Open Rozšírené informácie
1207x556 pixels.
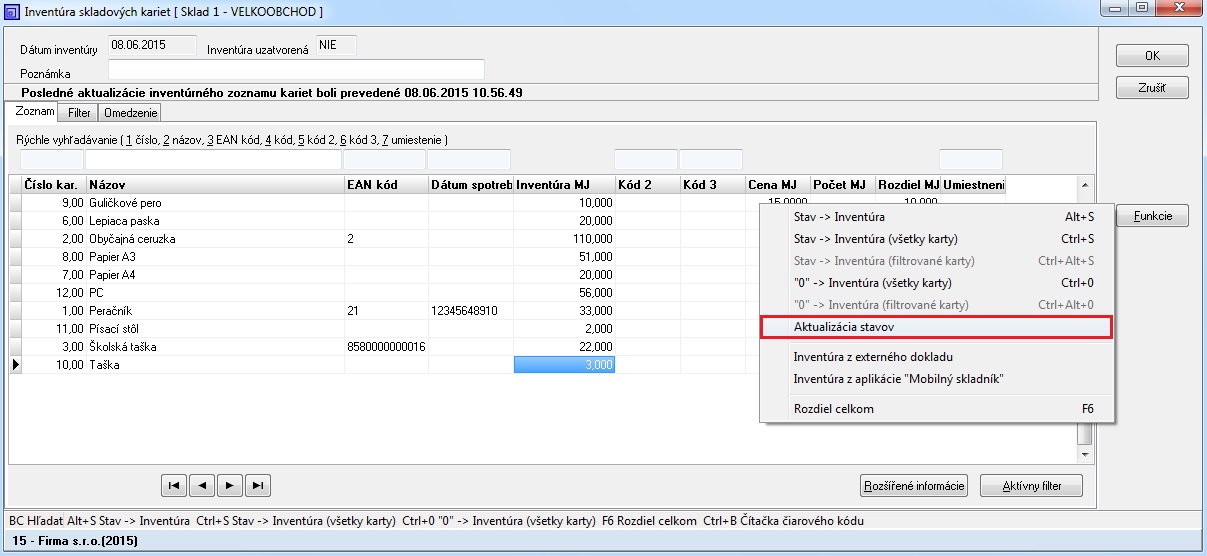pyautogui.click(x=914, y=486)
